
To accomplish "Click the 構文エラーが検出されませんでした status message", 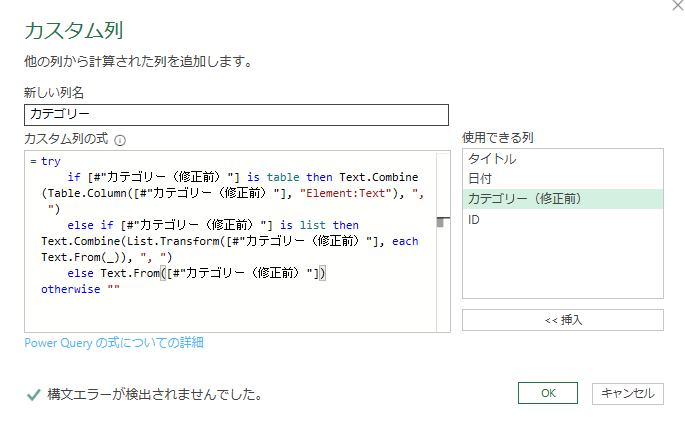I will click(155, 394).
